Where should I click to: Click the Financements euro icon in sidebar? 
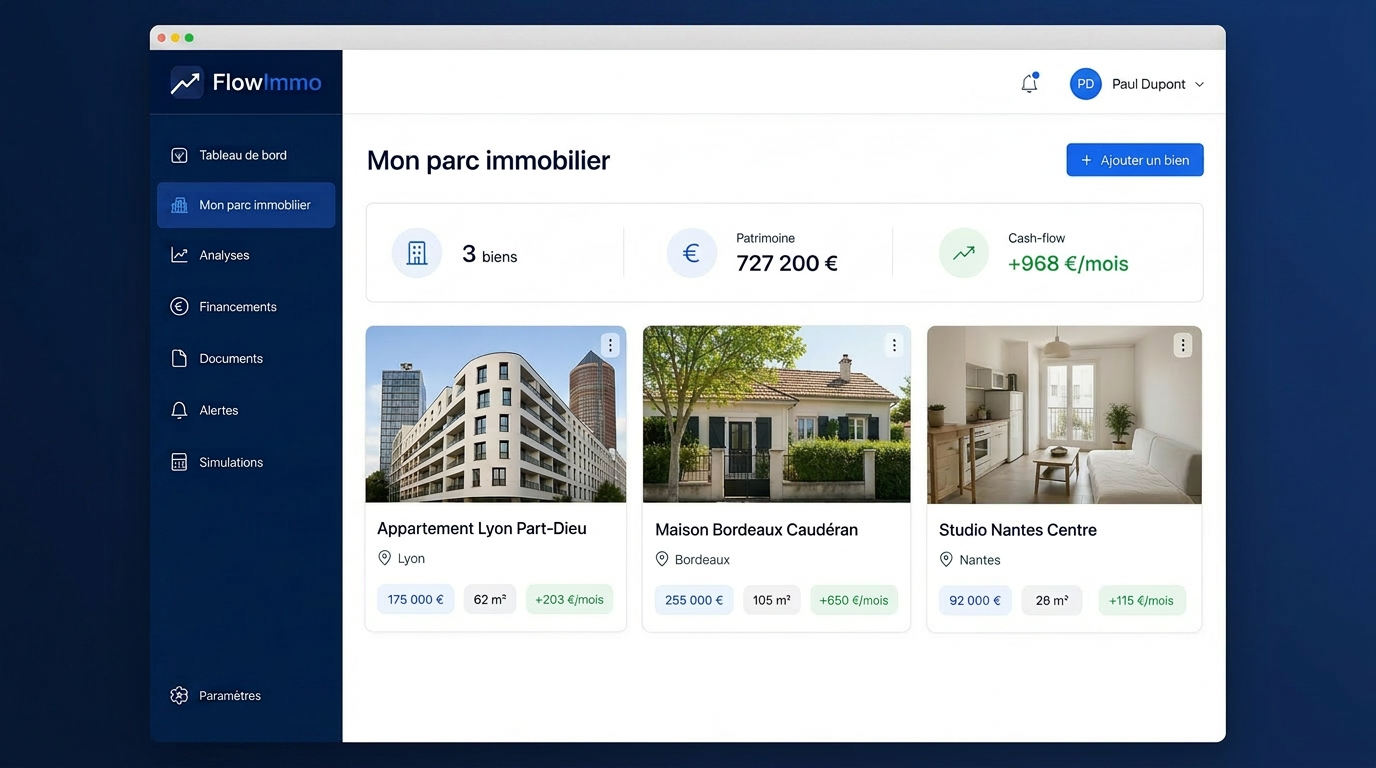[179, 307]
